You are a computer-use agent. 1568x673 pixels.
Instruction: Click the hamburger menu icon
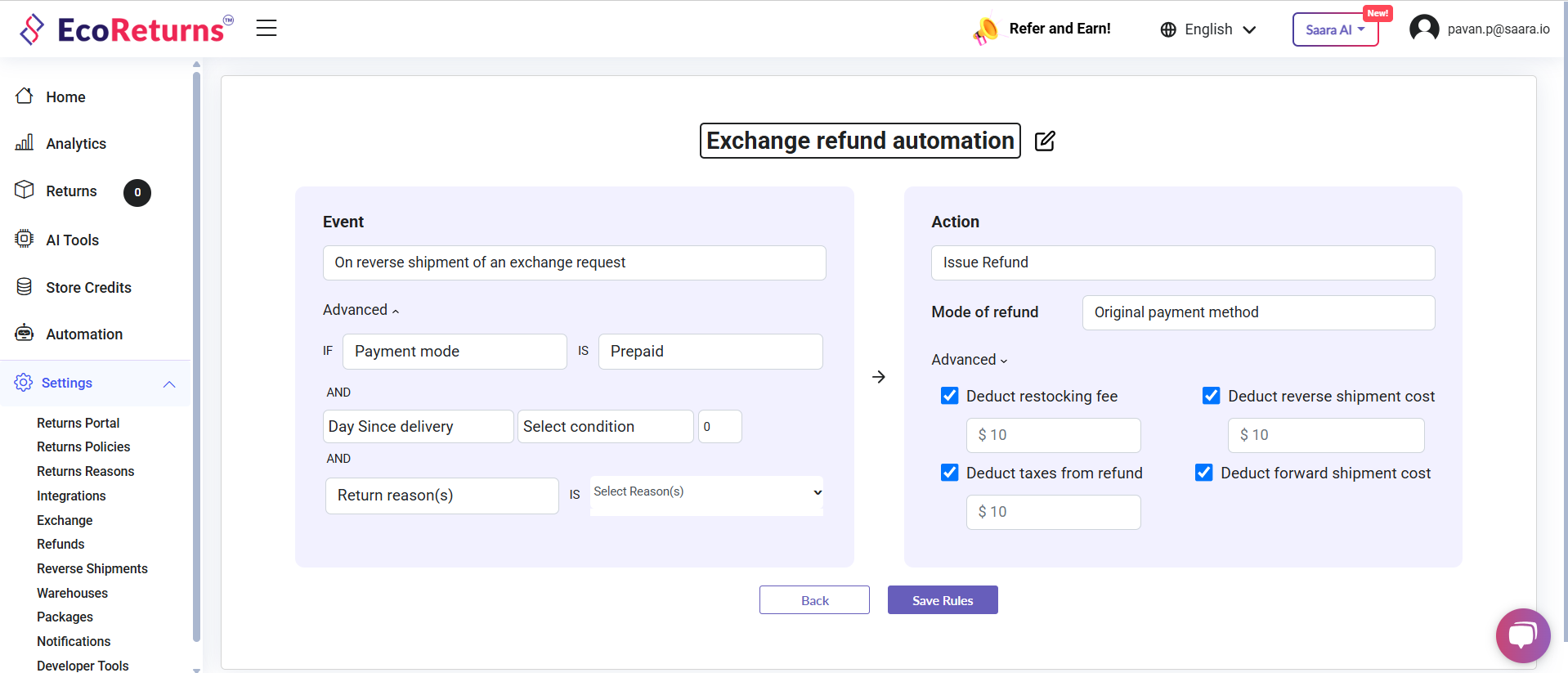[267, 29]
